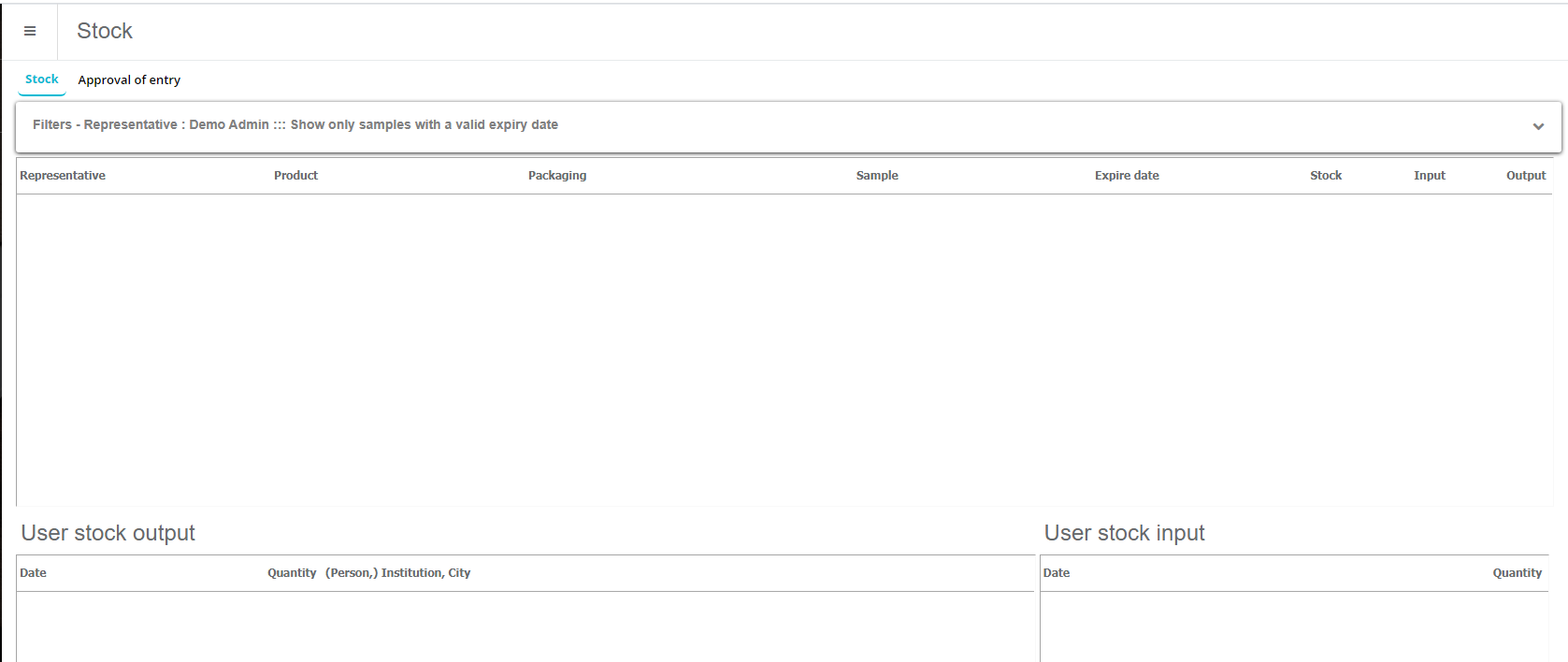Click the Sample column header
Screen dimensions: 1568x662
click(877, 176)
